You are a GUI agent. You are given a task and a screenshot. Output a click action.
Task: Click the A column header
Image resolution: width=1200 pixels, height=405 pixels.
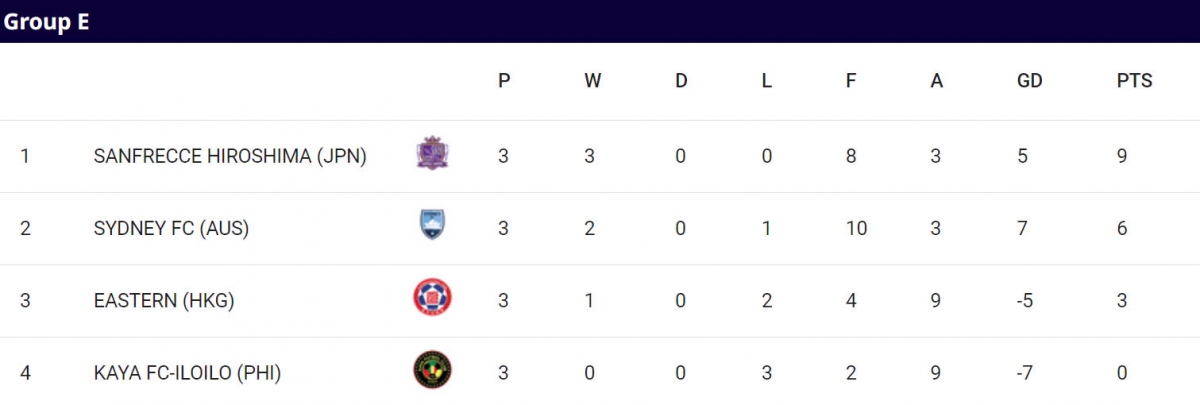click(937, 82)
